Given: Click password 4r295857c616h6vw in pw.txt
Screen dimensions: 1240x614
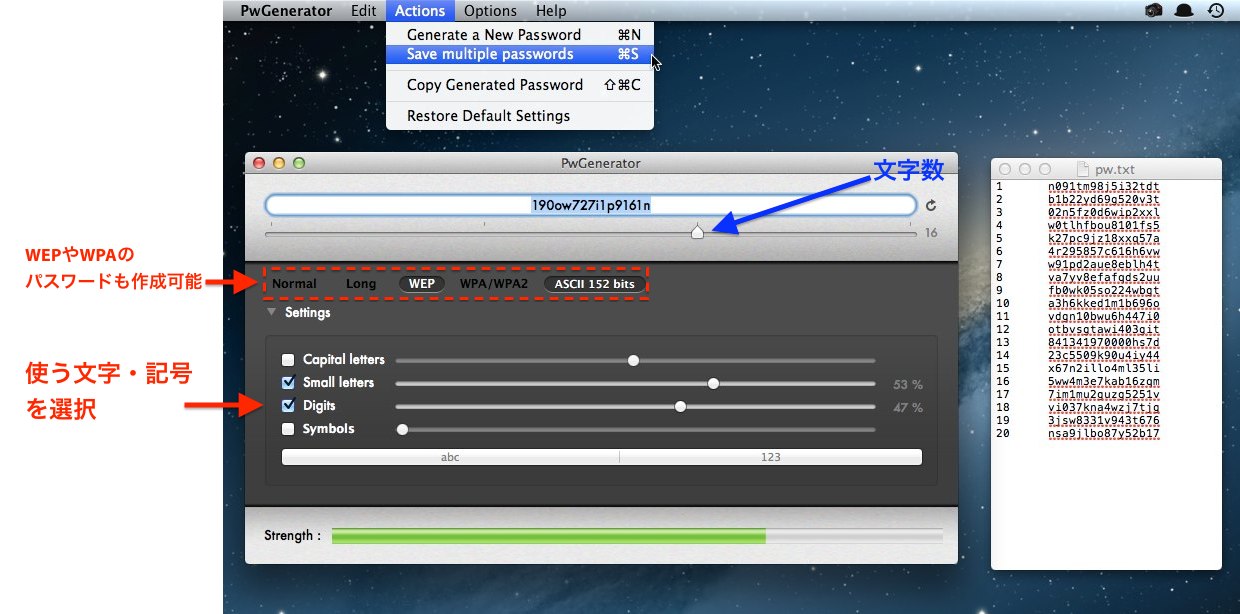Looking at the screenshot, I should coord(1104,252).
